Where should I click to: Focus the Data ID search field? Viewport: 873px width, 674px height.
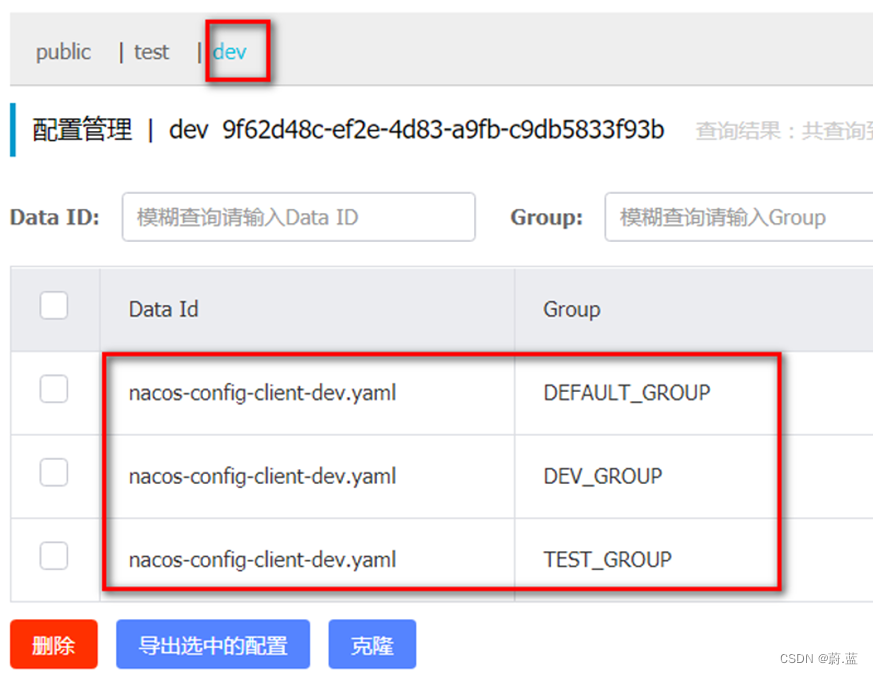(x=298, y=217)
